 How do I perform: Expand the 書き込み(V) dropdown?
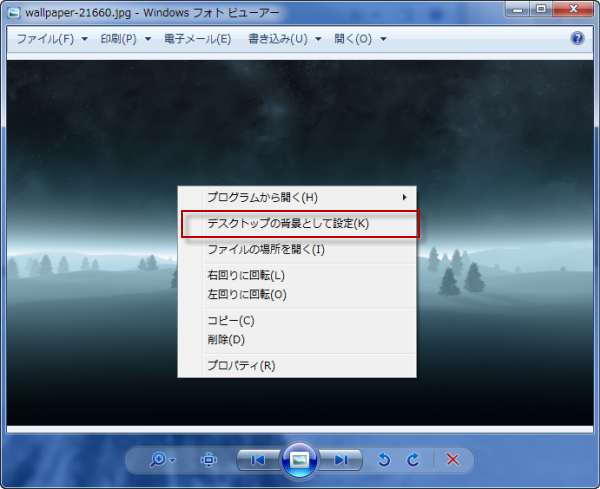(284, 39)
